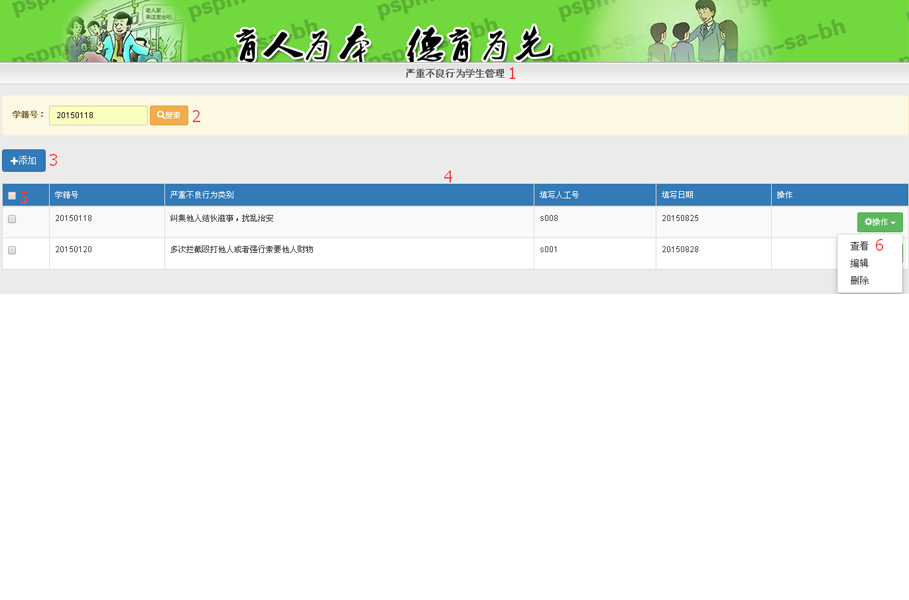Image resolution: width=909 pixels, height=600 pixels.
Task: Click the orange 搜索 search button
Action: tap(169, 116)
